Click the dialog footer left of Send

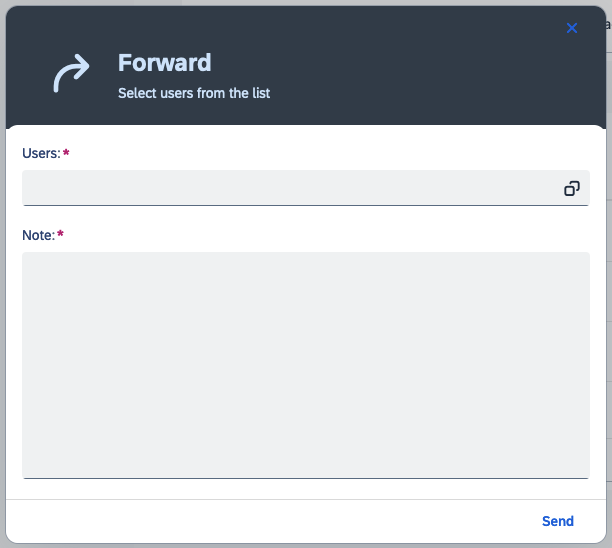coord(273,521)
